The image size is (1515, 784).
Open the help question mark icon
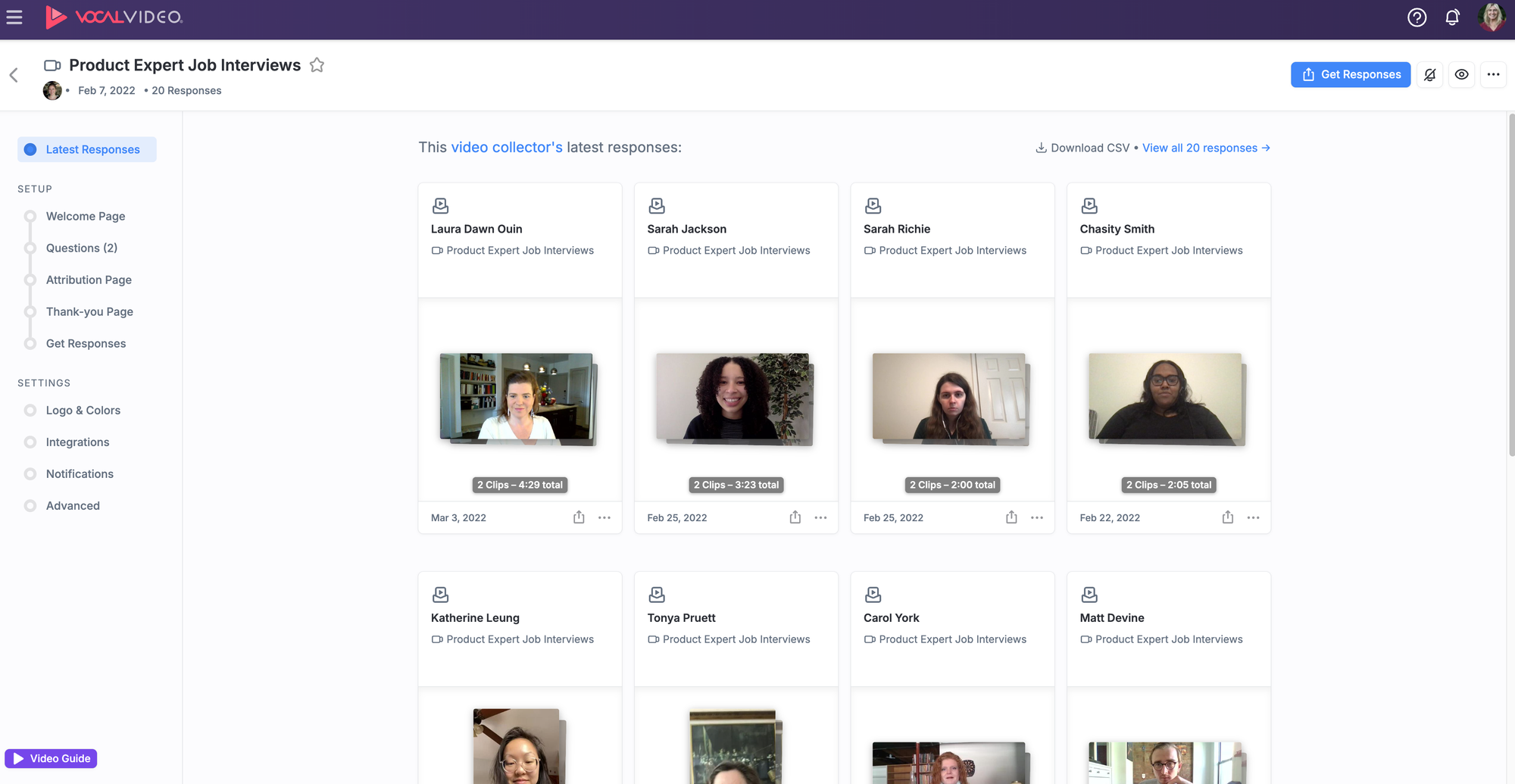tap(1417, 17)
